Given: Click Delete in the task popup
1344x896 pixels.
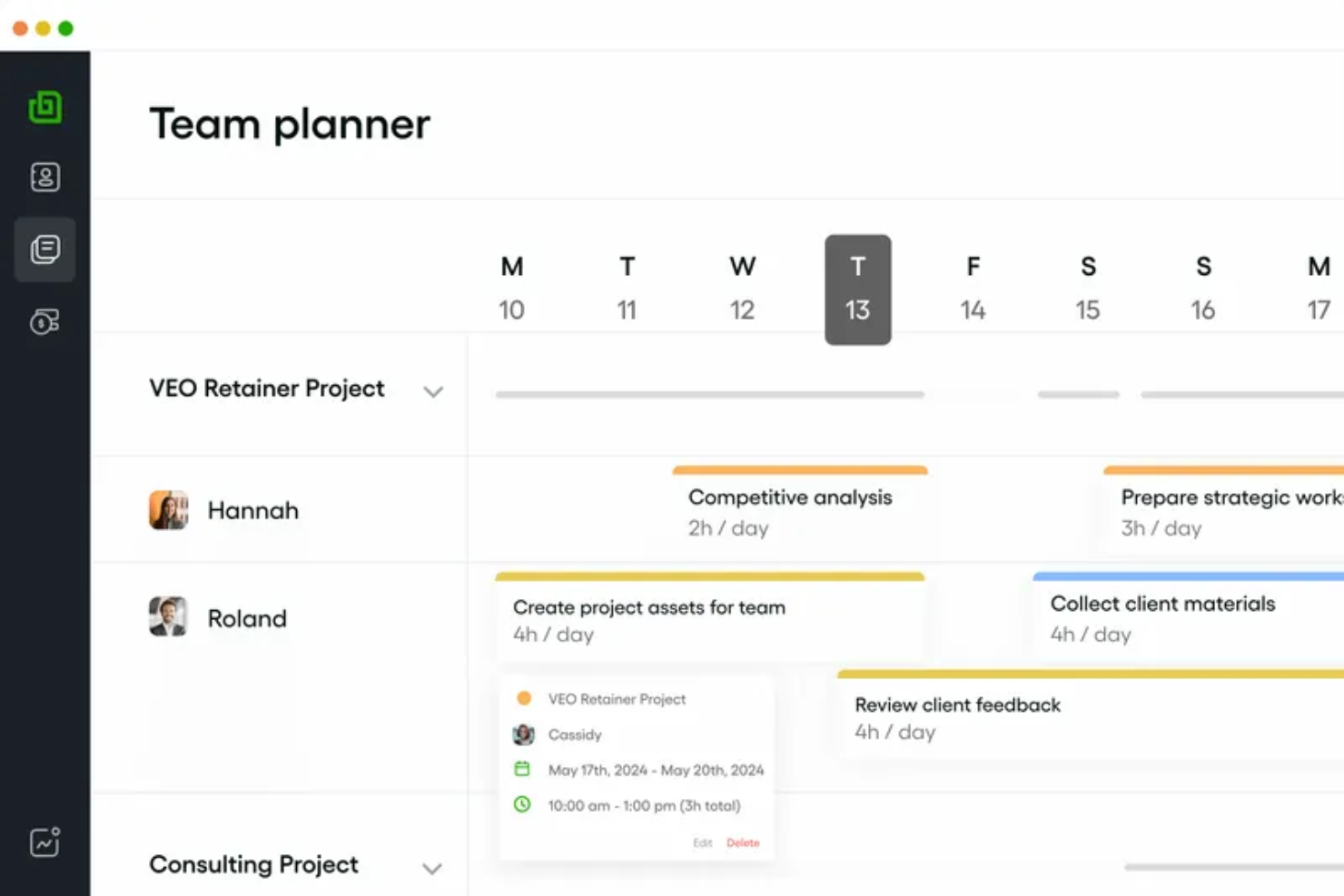Looking at the screenshot, I should (743, 843).
